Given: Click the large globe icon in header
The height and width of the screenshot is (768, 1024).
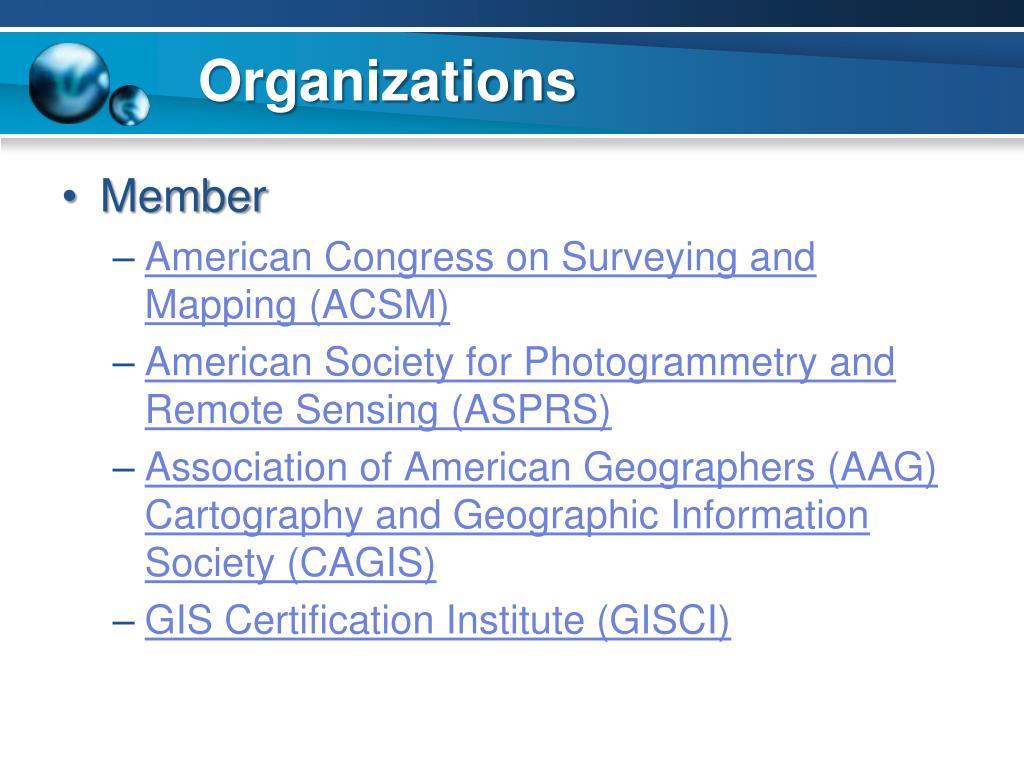Looking at the screenshot, I should point(70,83).
